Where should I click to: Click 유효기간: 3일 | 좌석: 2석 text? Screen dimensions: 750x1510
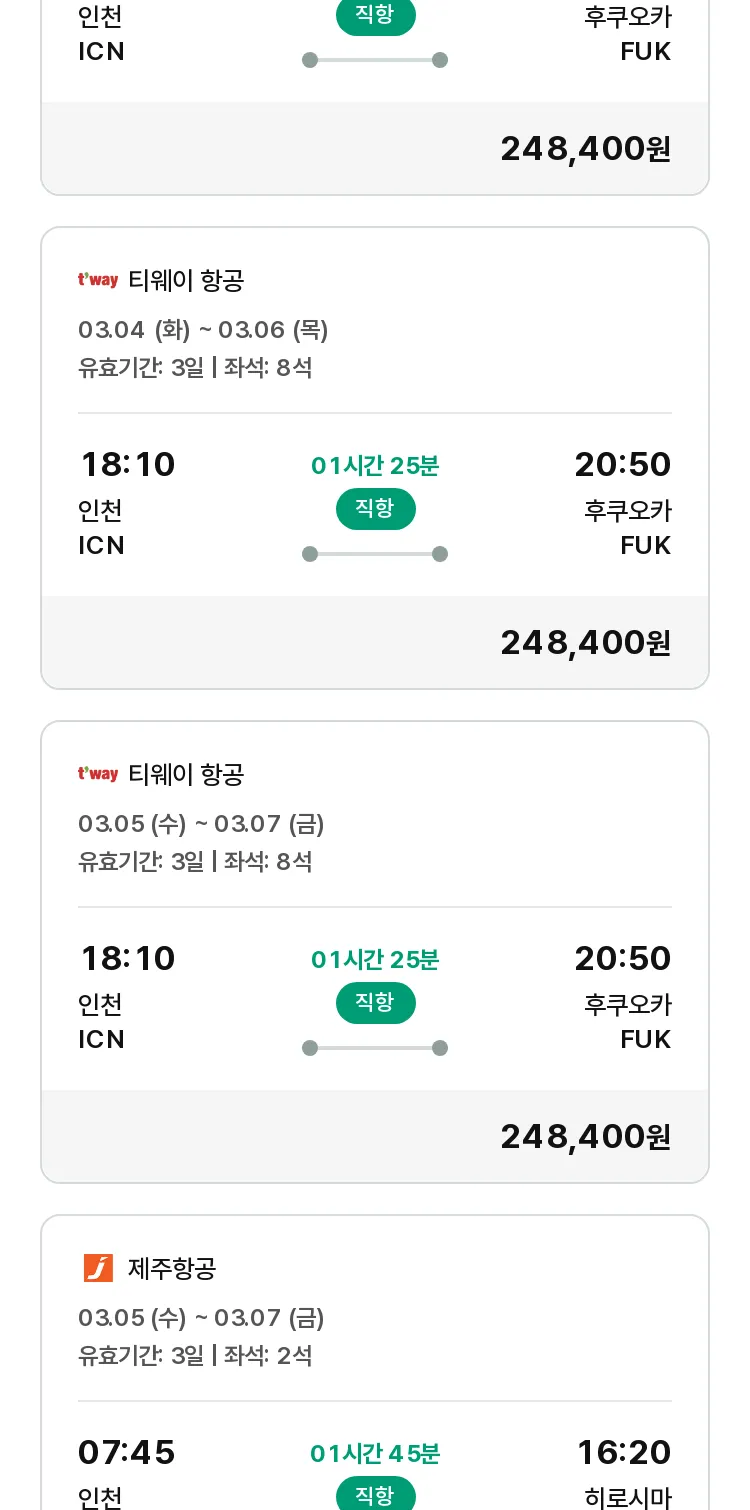pos(195,1356)
